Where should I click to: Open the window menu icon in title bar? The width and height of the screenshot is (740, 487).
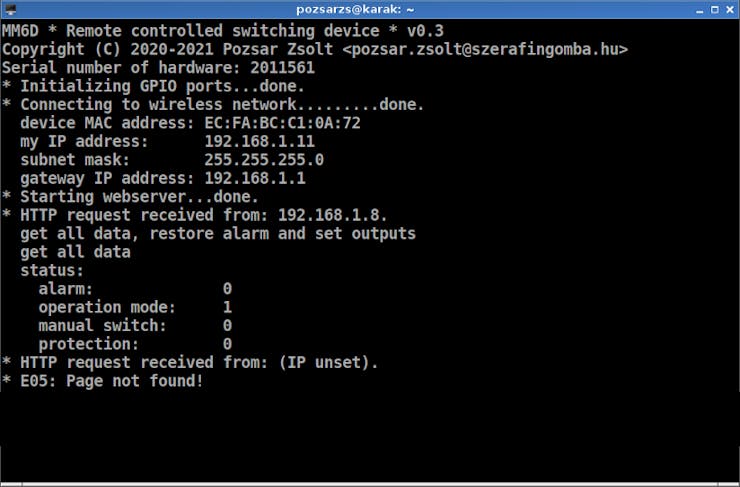(12, 9)
